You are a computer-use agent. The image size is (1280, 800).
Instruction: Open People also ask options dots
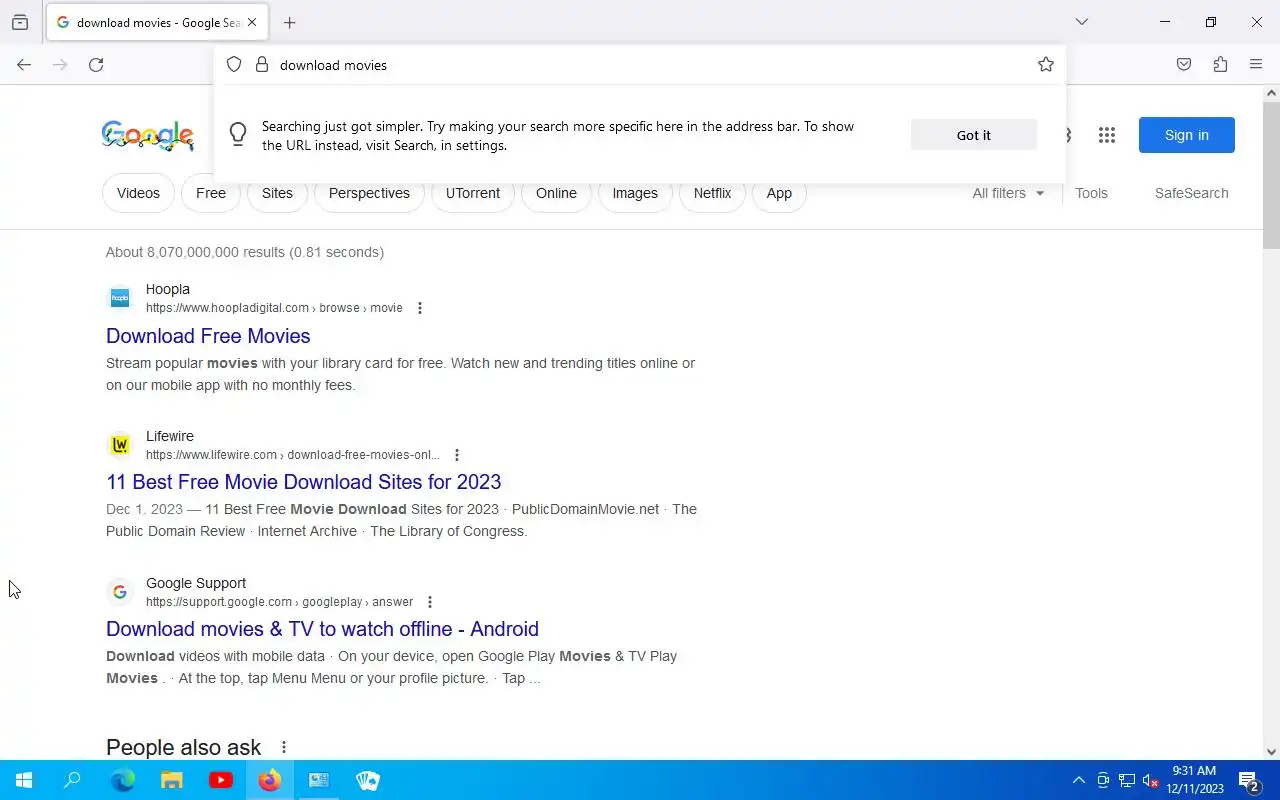point(284,747)
